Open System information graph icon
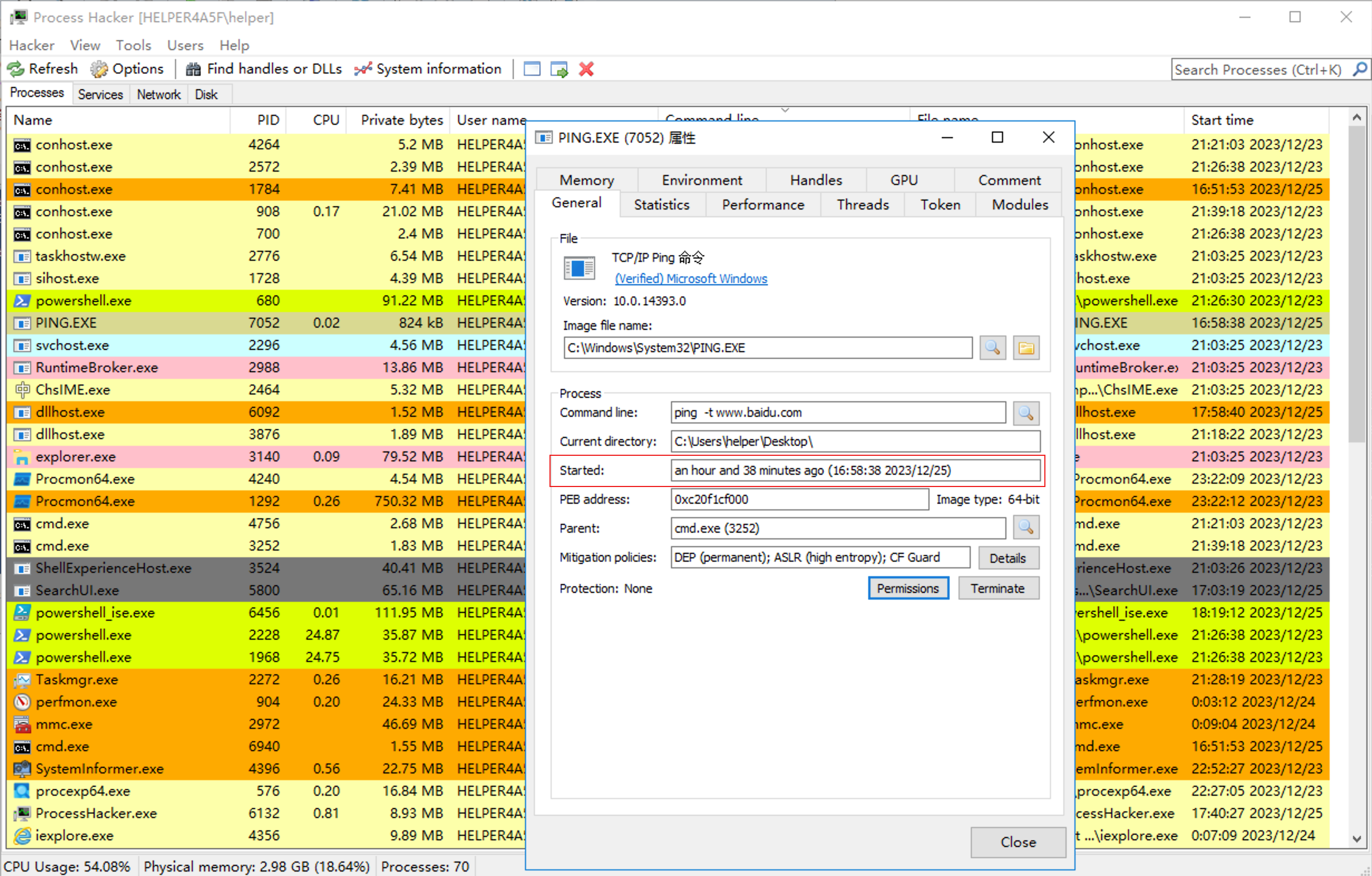 pos(363,69)
